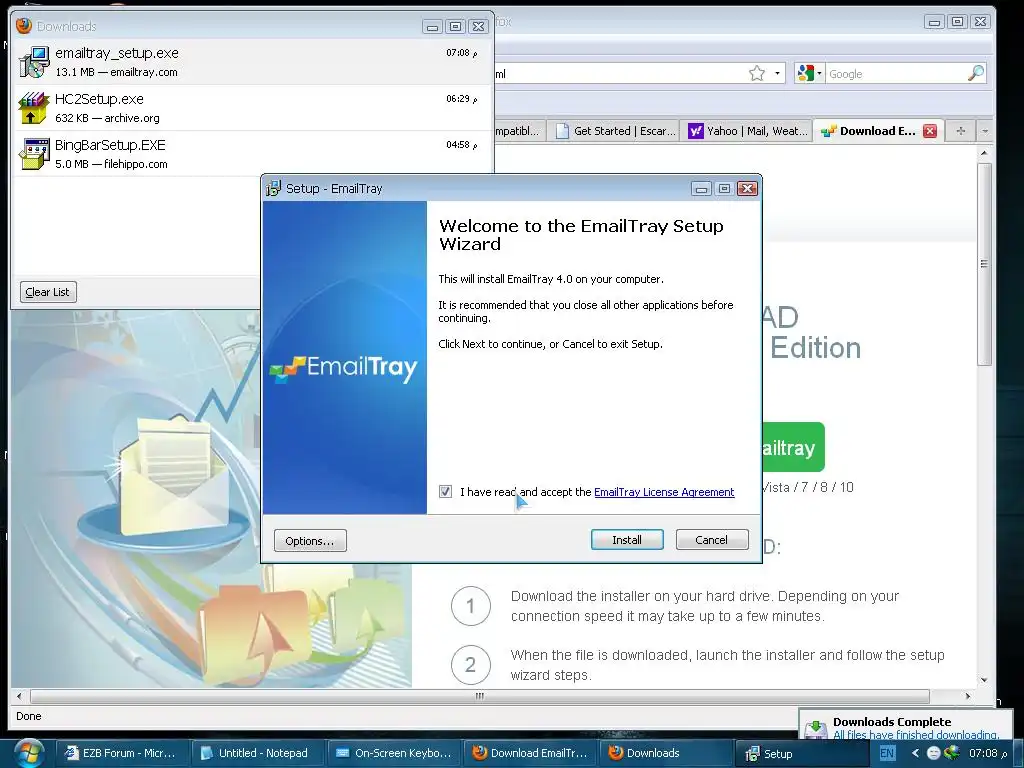
Task: Select the emailtray_setup.exe file name
Action: 116,53
